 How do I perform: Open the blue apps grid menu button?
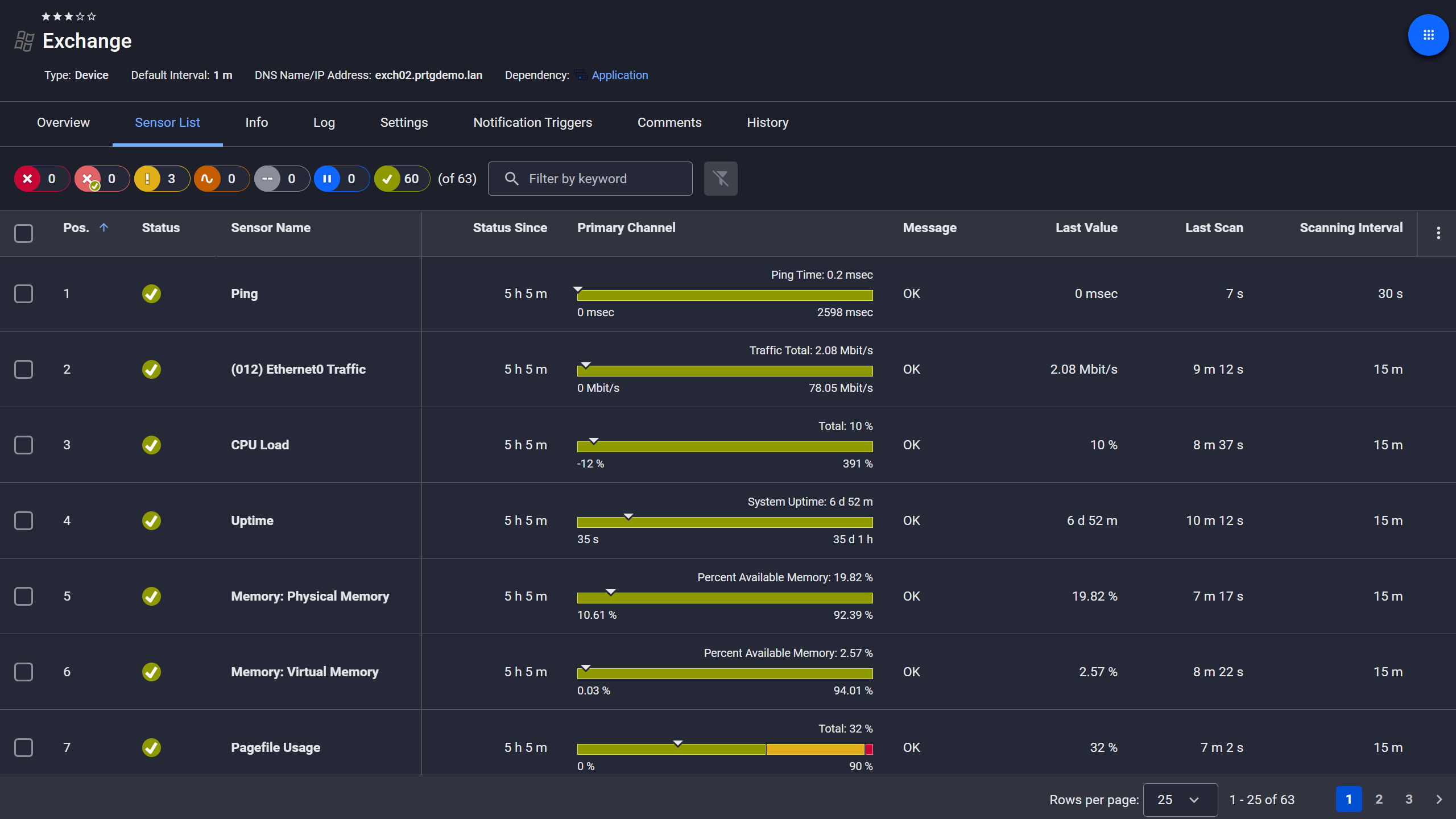coord(1428,35)
